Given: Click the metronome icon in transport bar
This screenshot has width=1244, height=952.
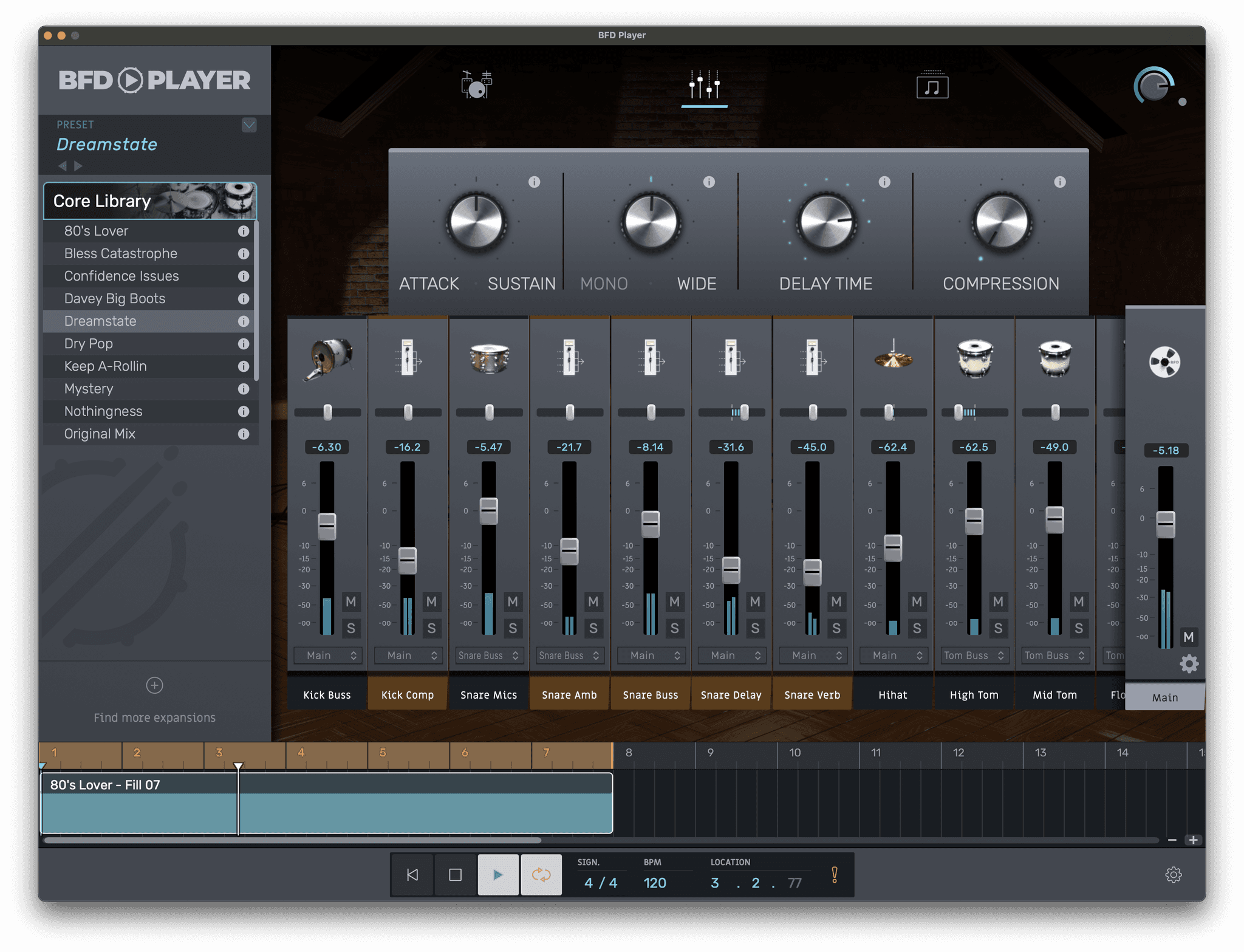Looking at the screenshot, I should pyautogui.click(x=835, y=874).
